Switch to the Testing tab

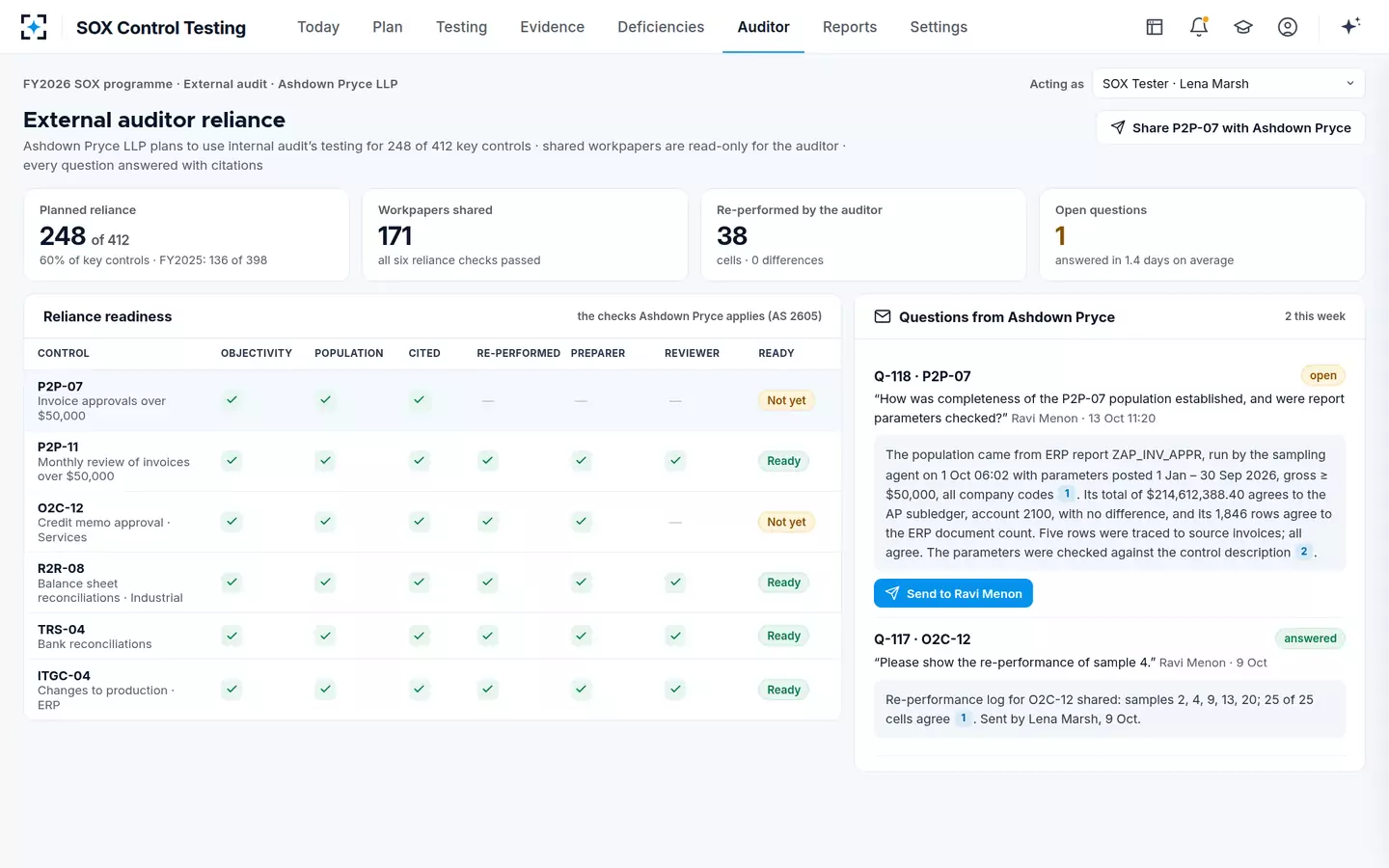(x=461, y=27)
